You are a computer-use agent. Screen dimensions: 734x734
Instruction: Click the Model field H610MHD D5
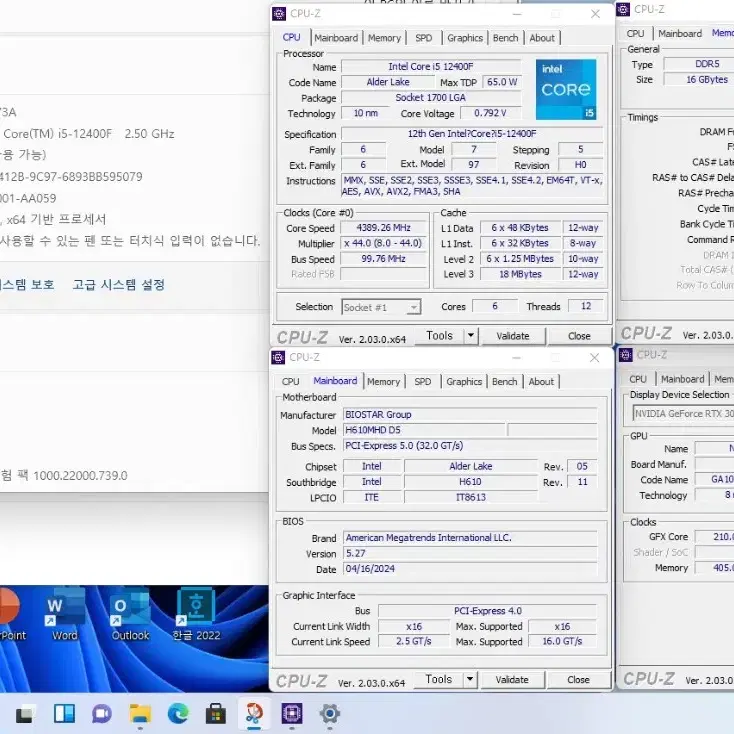click(424, 430)
